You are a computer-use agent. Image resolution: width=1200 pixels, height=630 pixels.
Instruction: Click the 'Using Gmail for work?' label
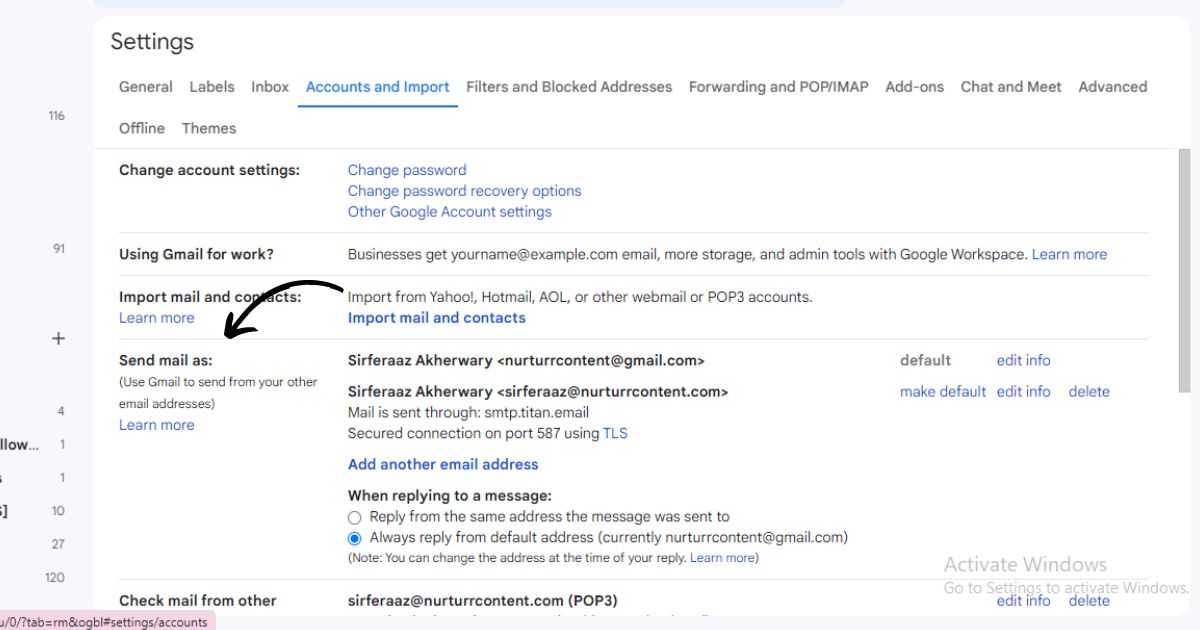(x=196, y=254)
